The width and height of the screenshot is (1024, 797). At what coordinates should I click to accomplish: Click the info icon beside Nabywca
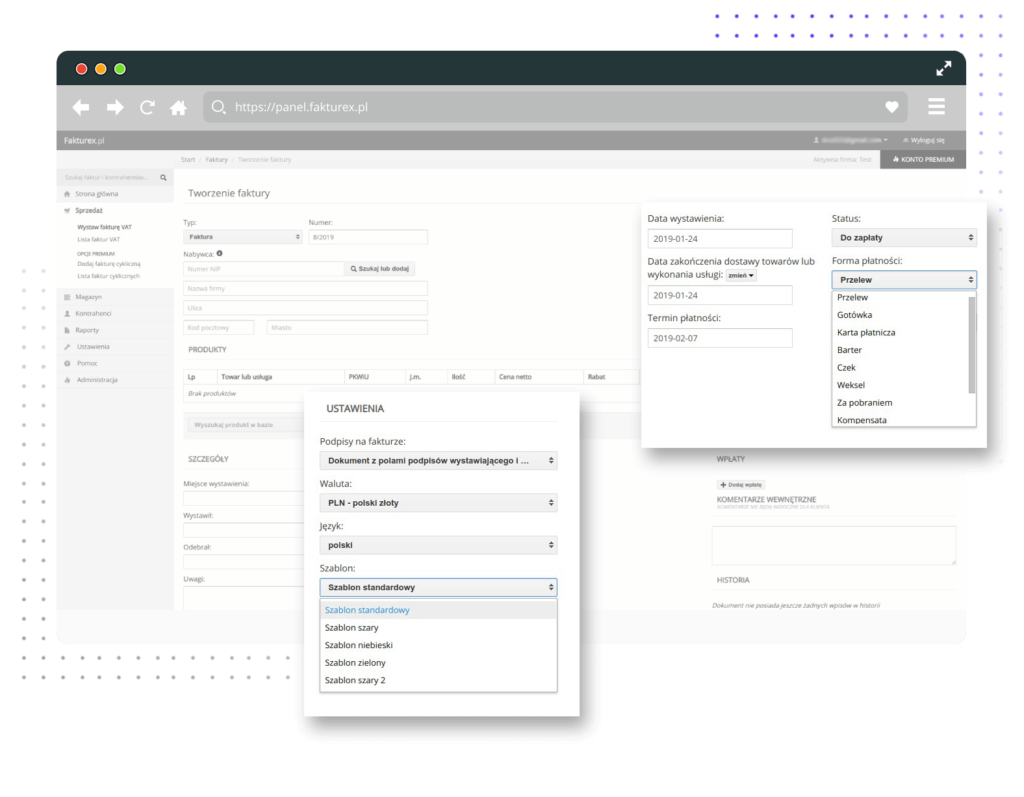[219, 254]
